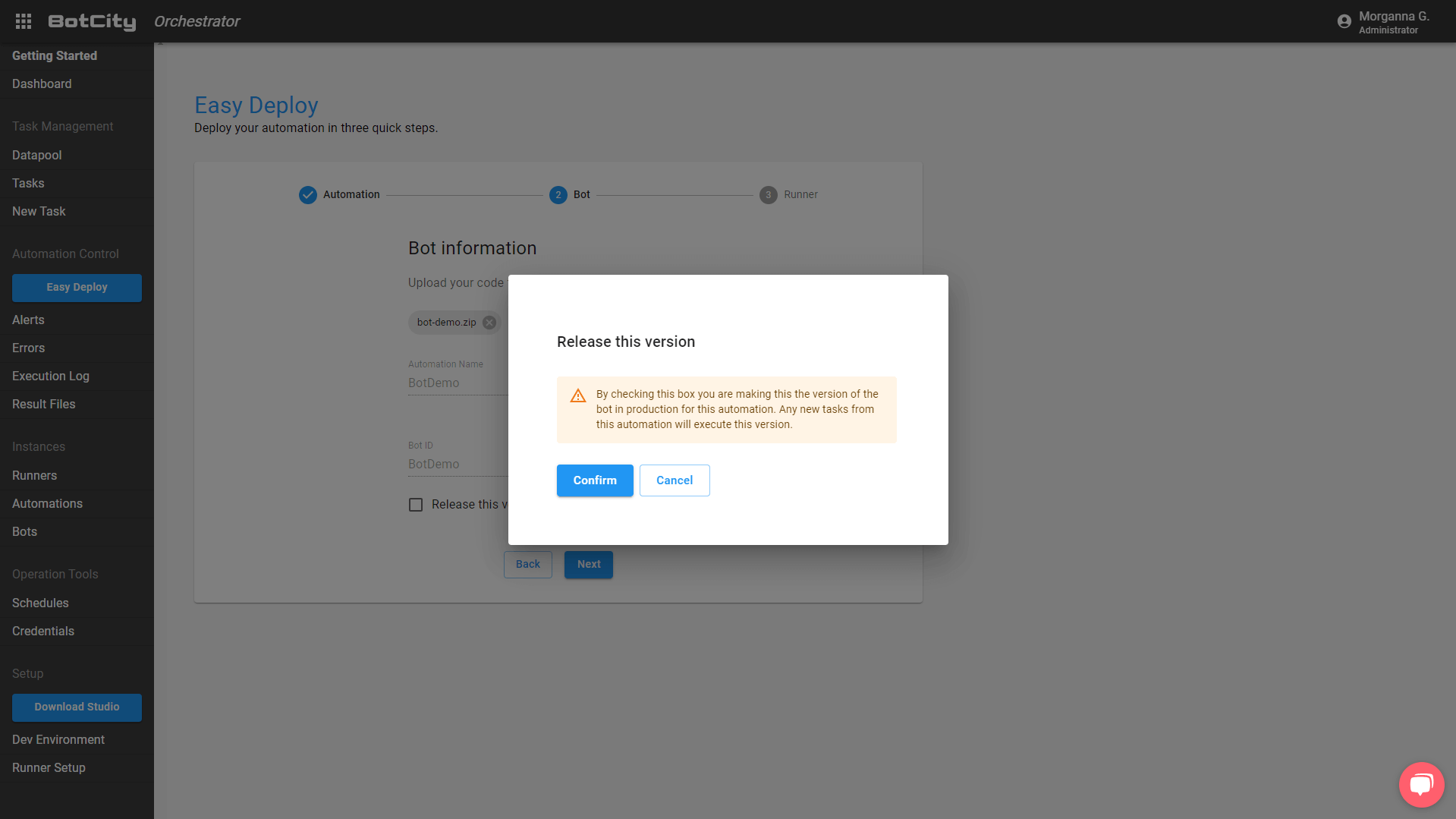
Task: Navigate to Datapool
Action: (36, 155)
